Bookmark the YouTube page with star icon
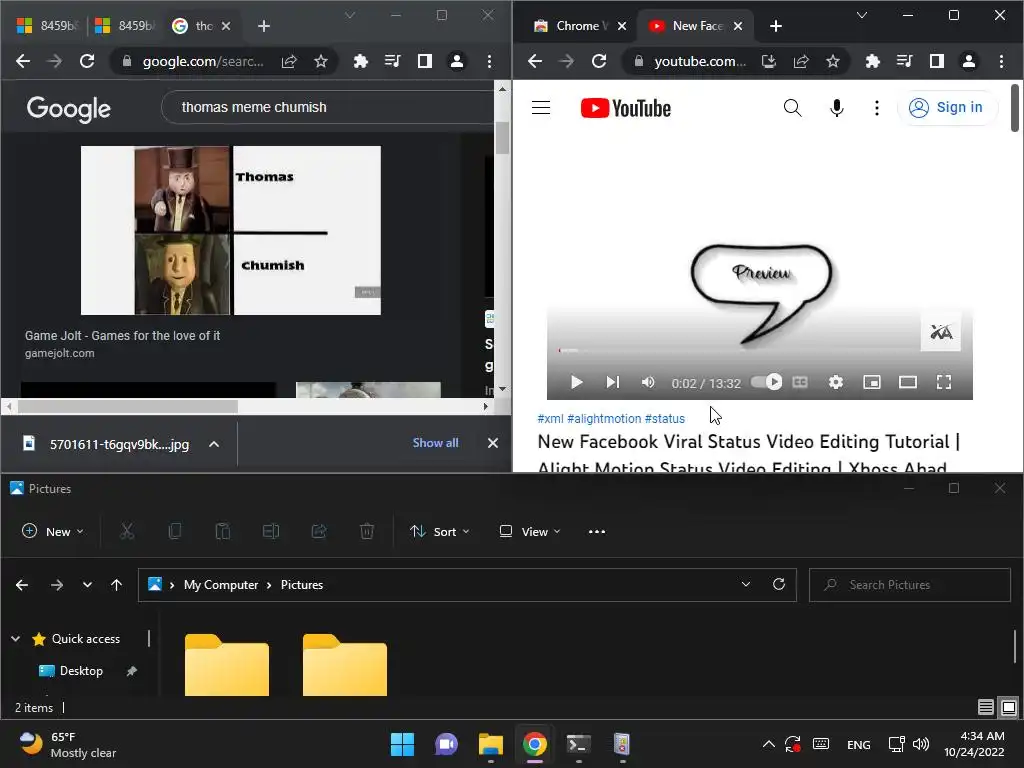This screenshot has height=768, width=1024. pos(833,61)
